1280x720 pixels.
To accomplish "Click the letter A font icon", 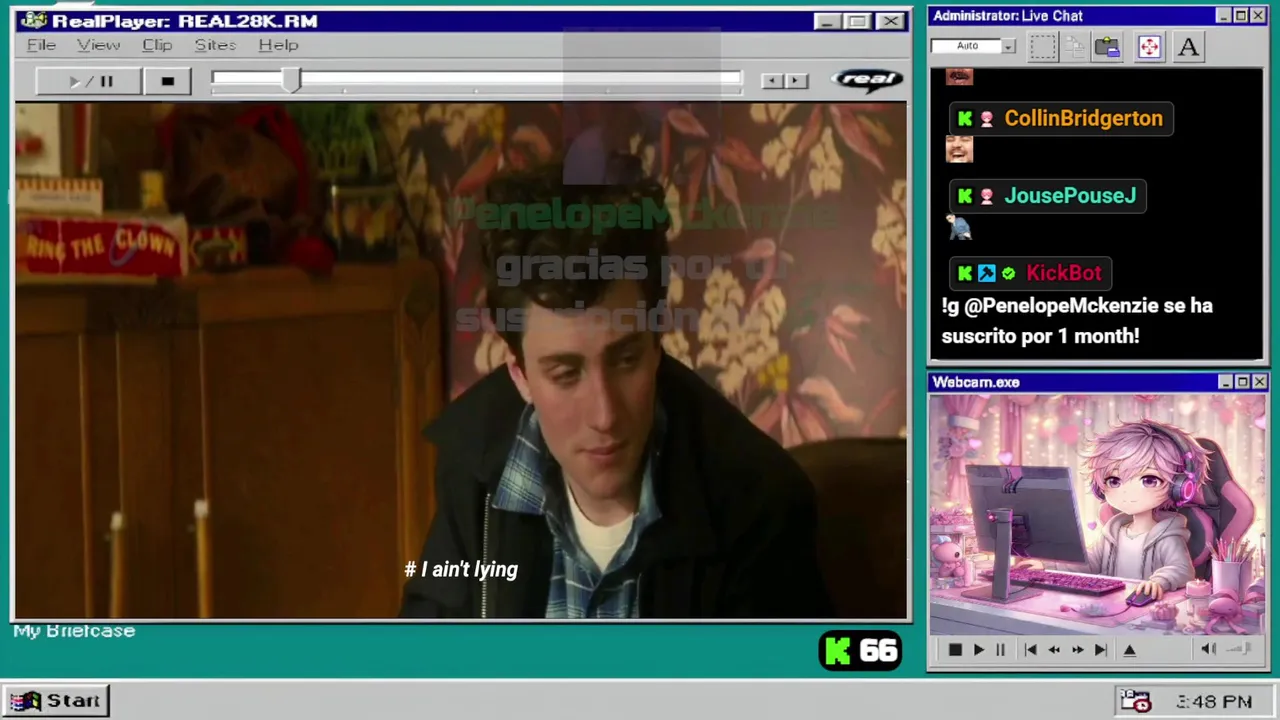I will pos(1188,47).
